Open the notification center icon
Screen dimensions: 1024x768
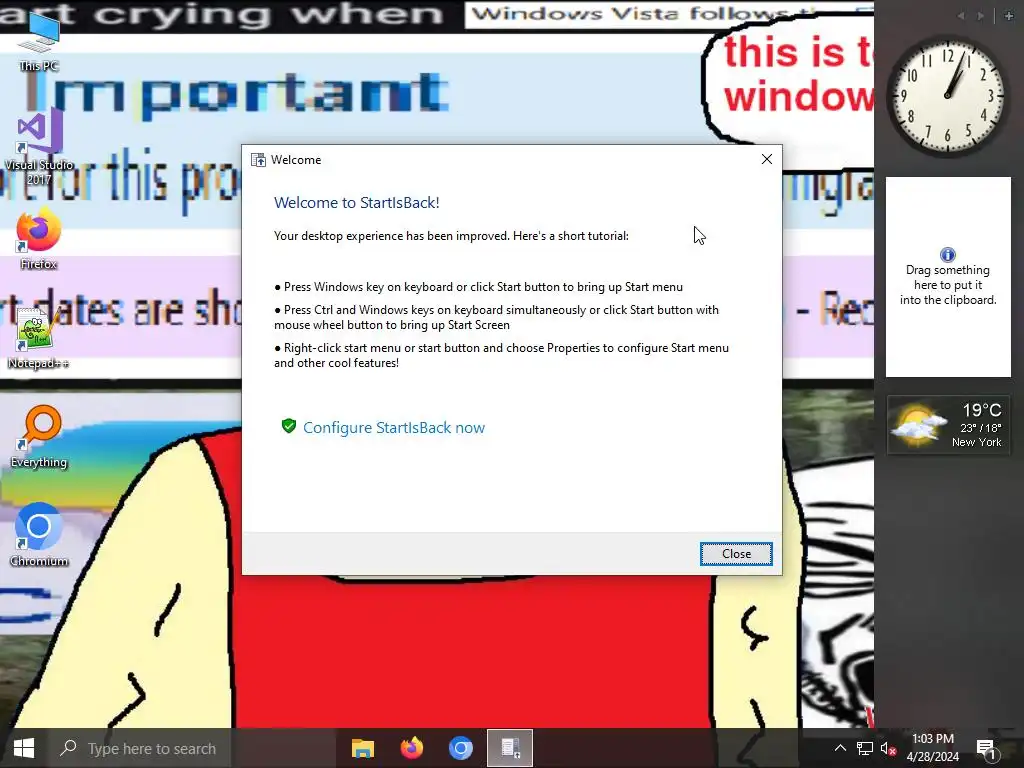tap(985, 749)
